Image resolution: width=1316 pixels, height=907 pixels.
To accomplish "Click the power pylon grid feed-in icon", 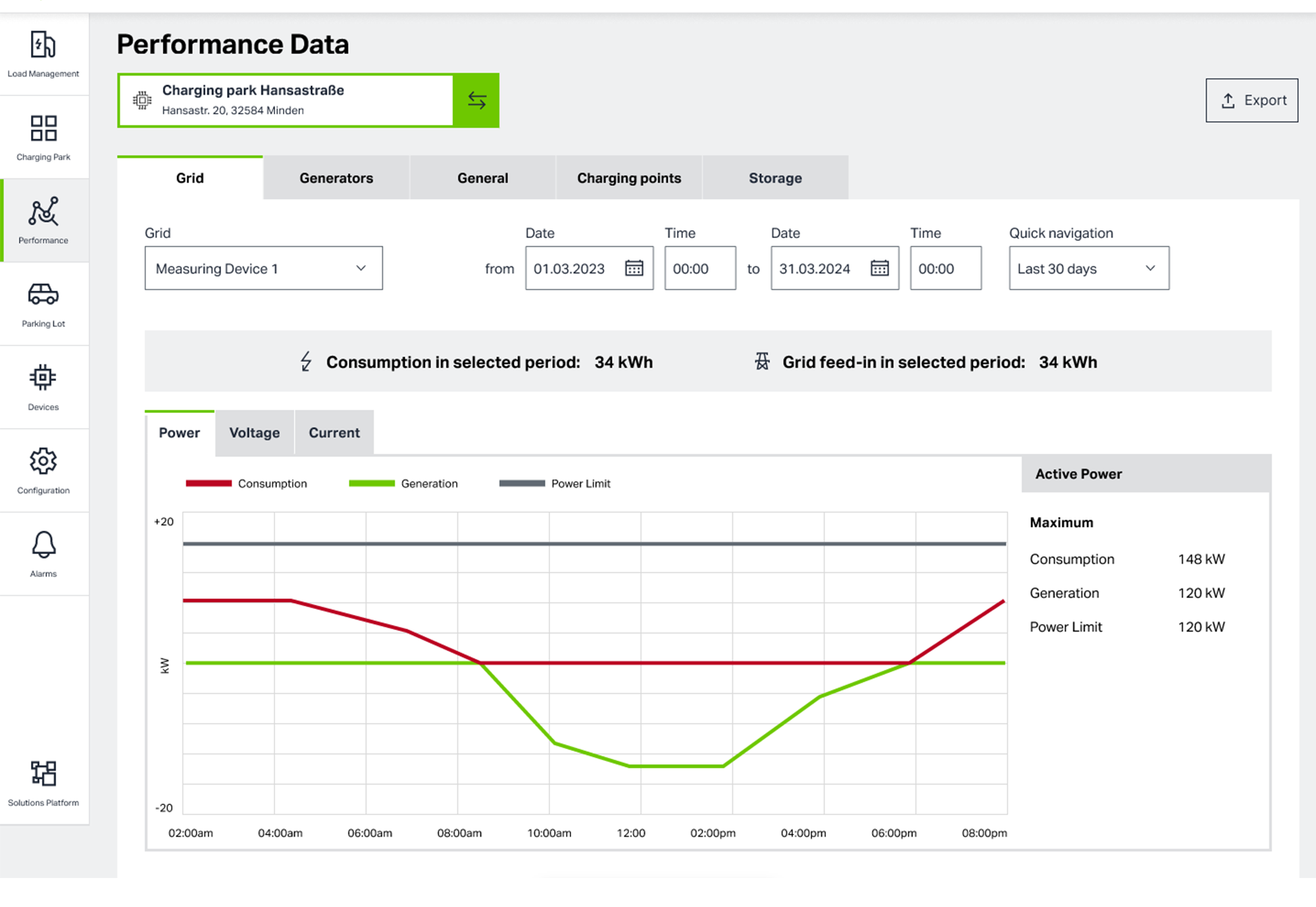I will [762, 362].
